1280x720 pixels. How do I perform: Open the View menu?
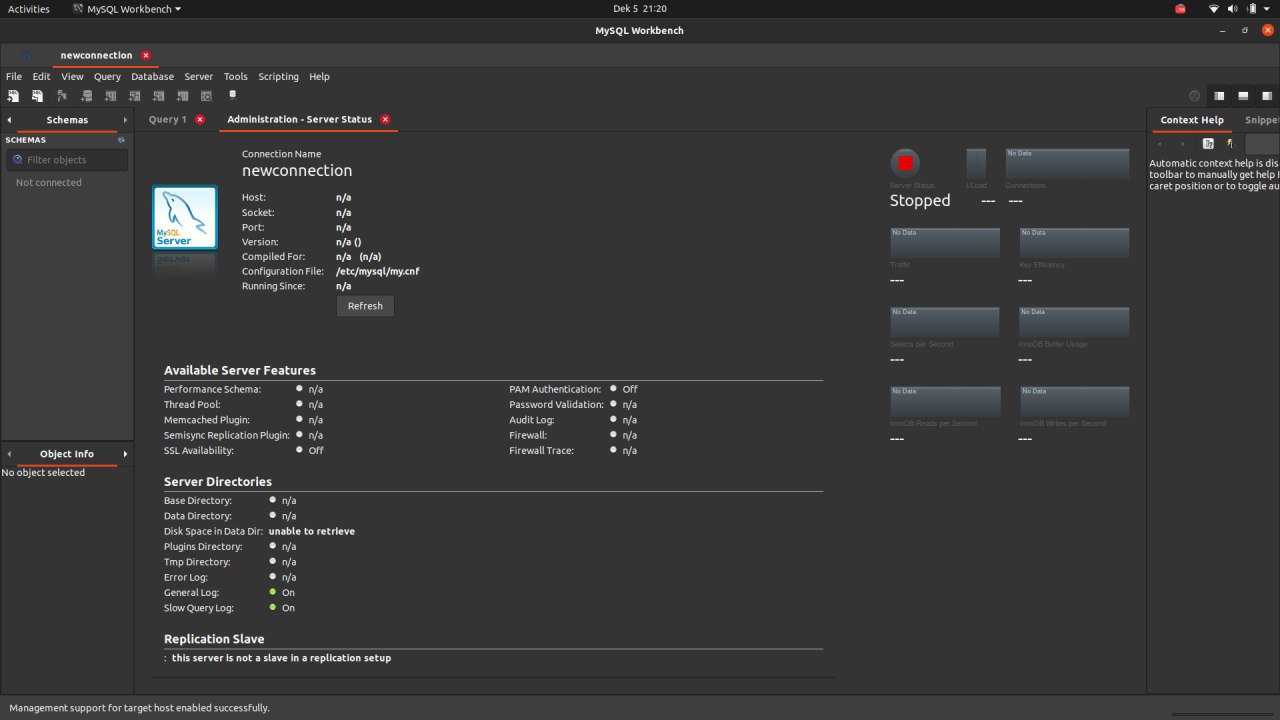(72, 76)
